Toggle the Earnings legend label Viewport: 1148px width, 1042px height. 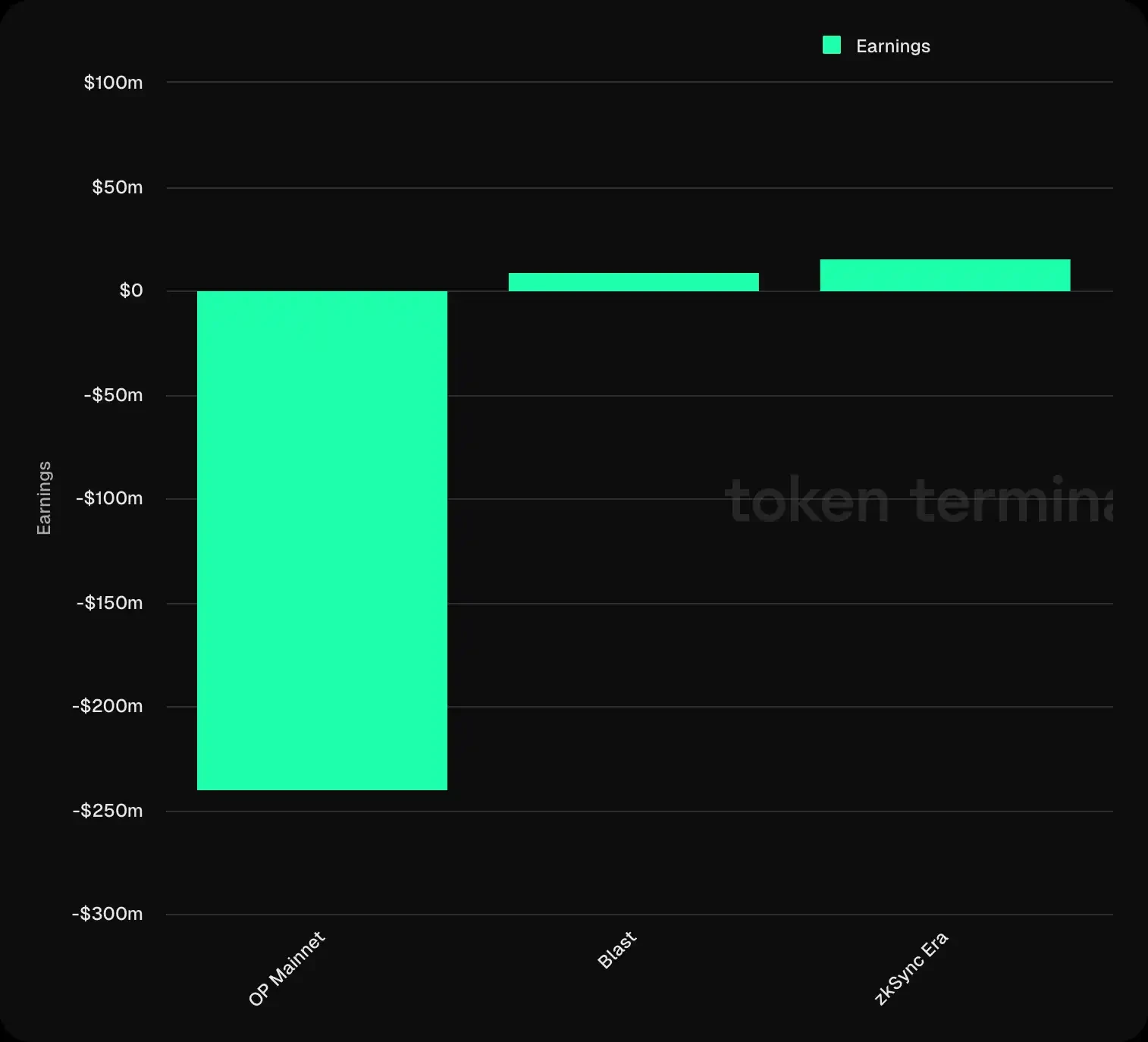pos(892,46)
